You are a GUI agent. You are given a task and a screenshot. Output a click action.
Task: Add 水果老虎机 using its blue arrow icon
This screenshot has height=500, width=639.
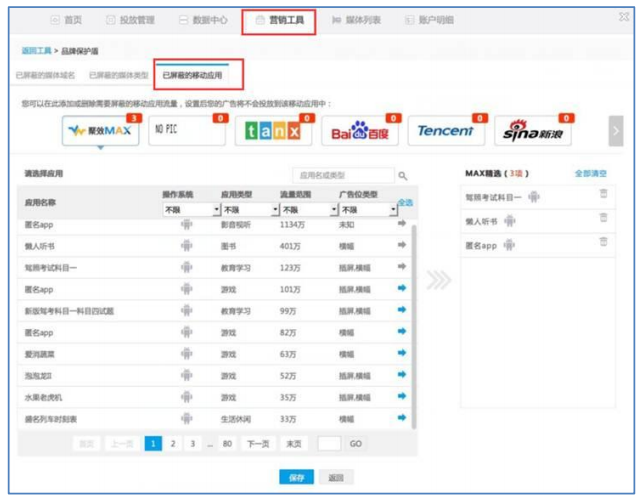click(x=402, y=395)
